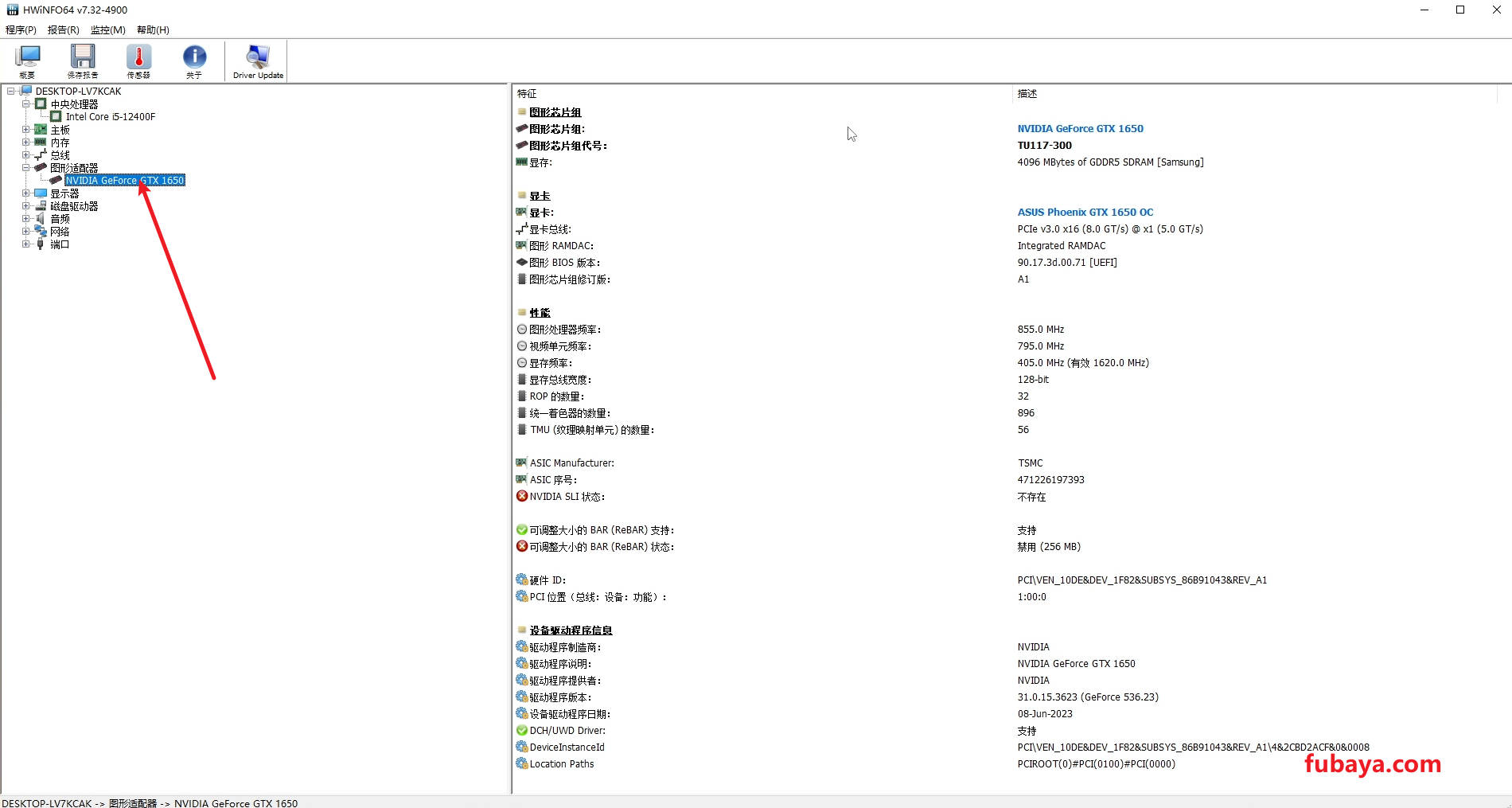Select the 显存总线宽度 row label
The image size is (1512, 808).
560,379
